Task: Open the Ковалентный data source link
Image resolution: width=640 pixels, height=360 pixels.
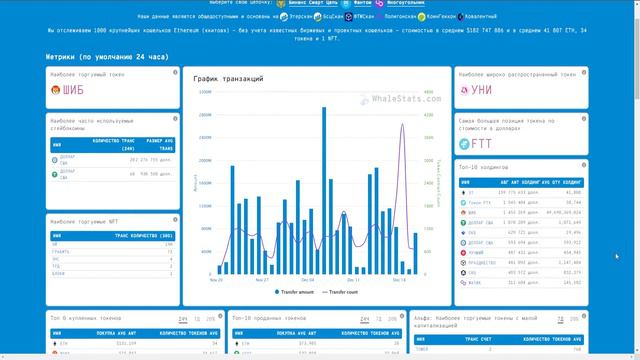Action: point(481,17)
